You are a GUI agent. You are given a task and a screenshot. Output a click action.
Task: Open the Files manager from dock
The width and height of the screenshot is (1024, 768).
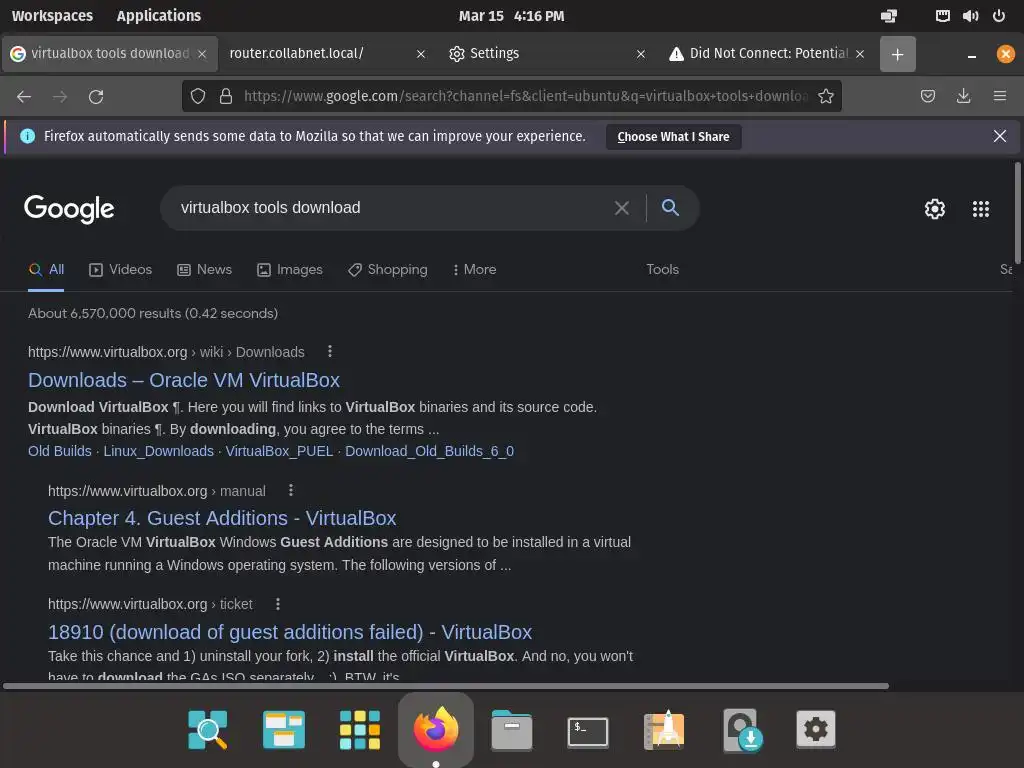coord(512,729)
